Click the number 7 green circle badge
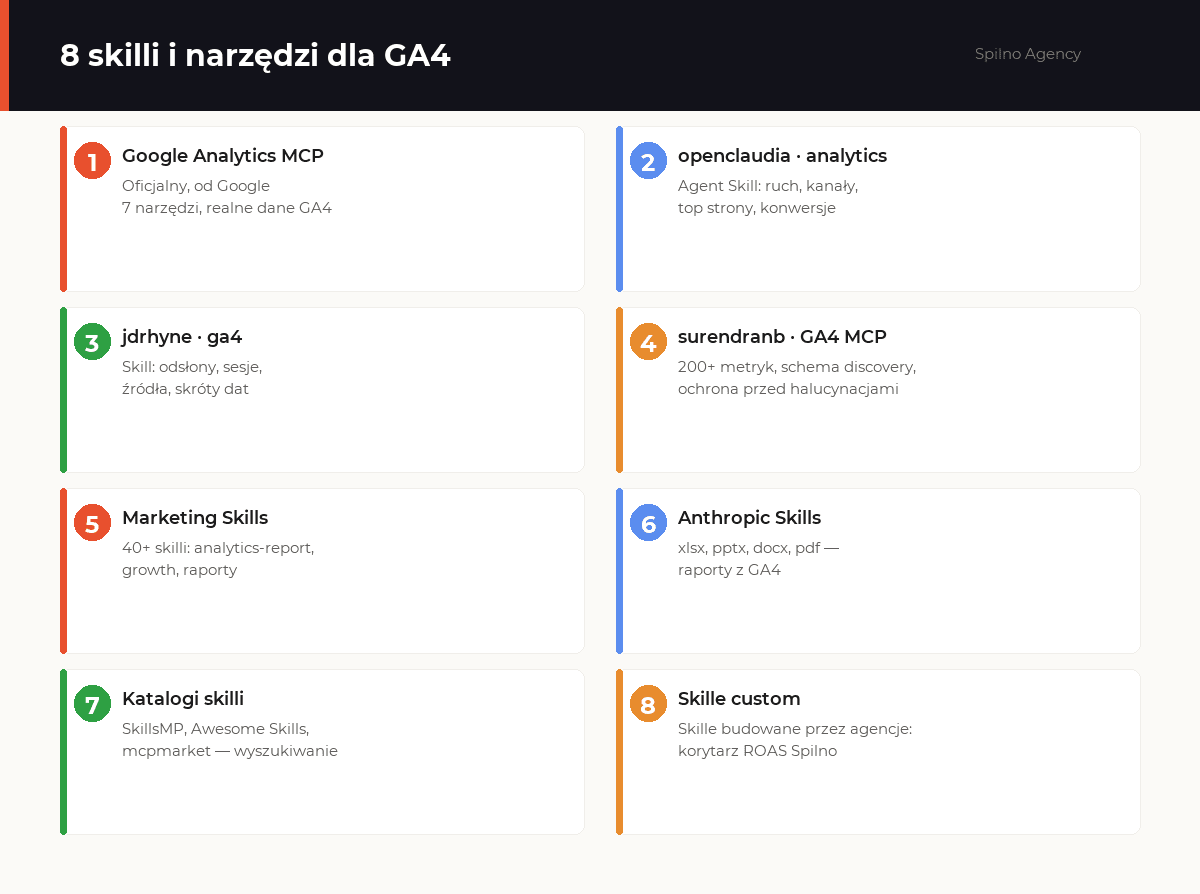This screenshot has height=894, width=1200. 92,704
